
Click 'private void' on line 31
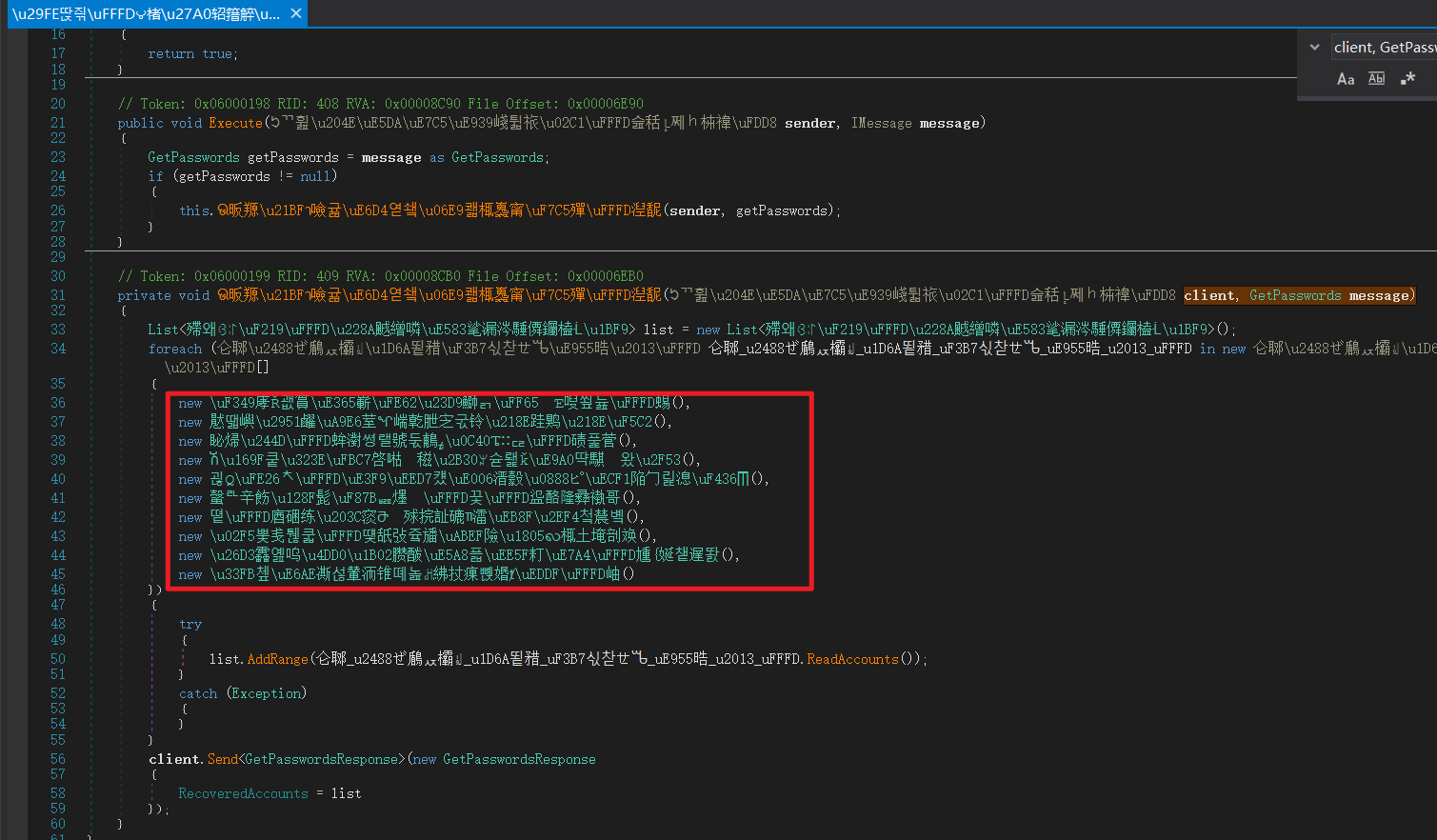tap(163, 295)
